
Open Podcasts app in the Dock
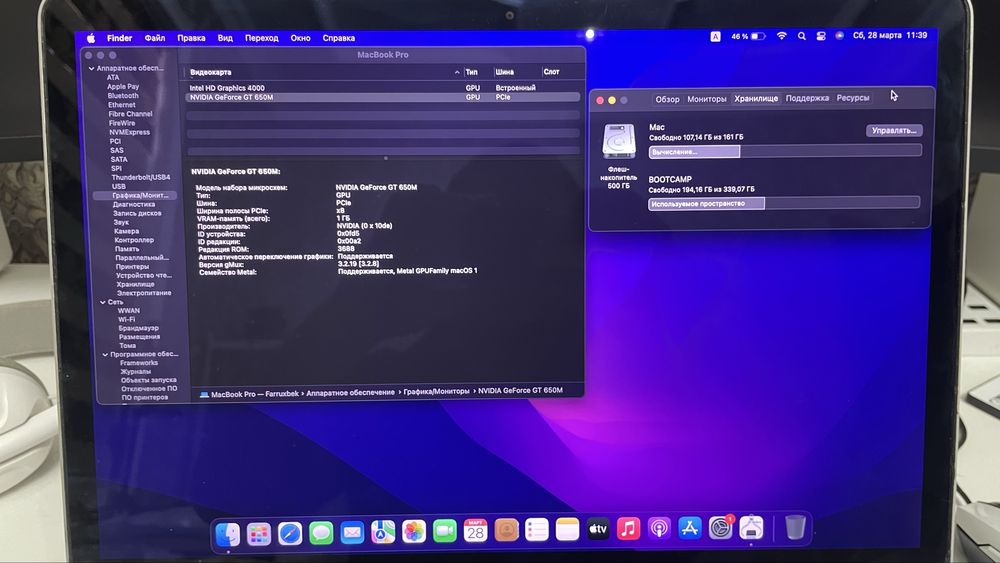pos(659,528)
